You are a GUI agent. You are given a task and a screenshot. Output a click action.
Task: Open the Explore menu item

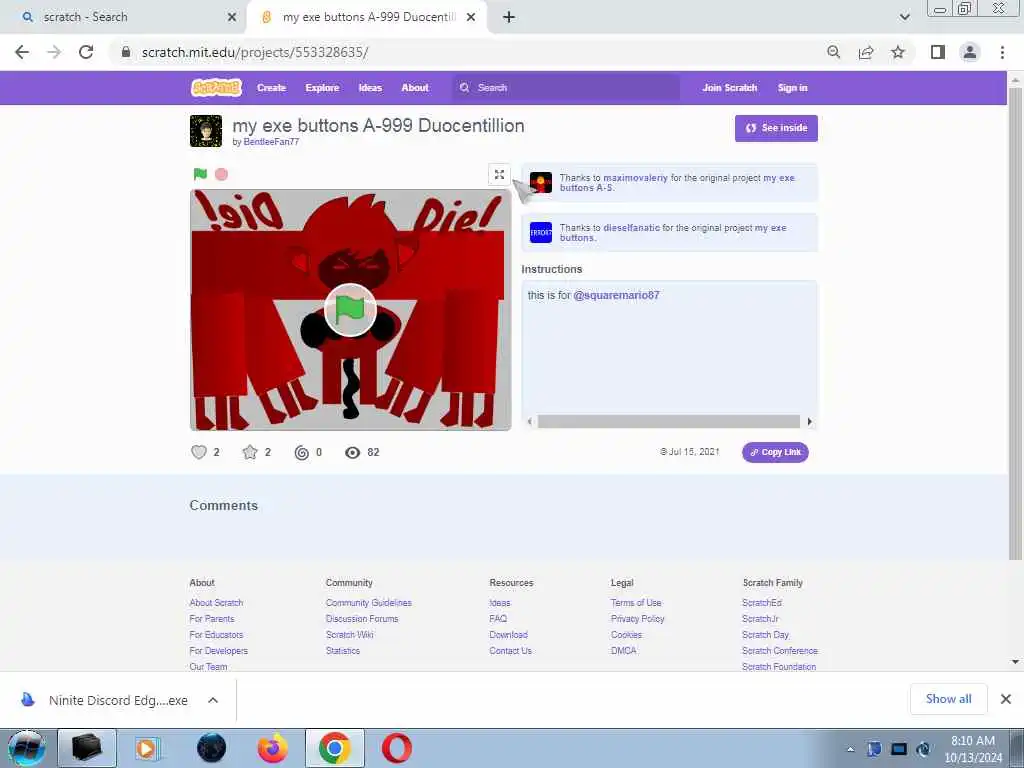[x=322, y=88]
